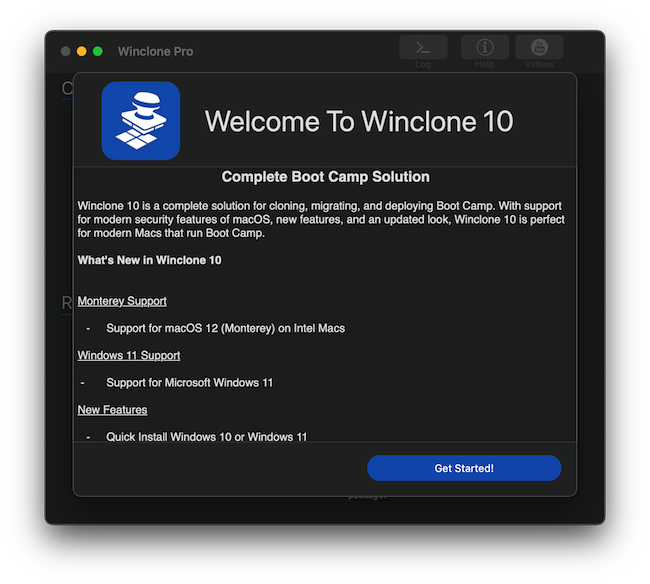
Task: Minimize the window with yellow button
Action: click(x=82, y=51)
